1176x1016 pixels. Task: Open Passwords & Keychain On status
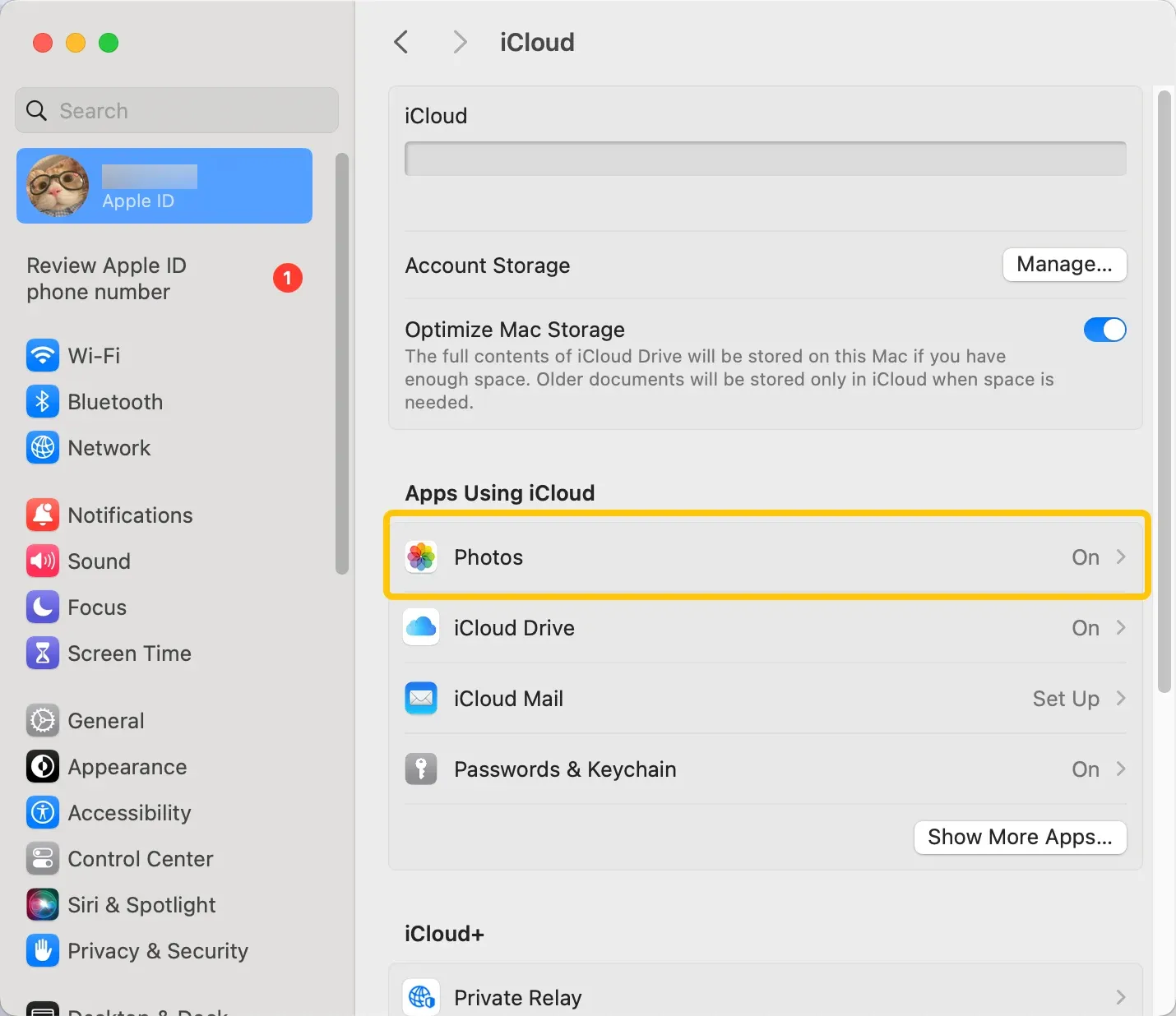click(1086, 769)
